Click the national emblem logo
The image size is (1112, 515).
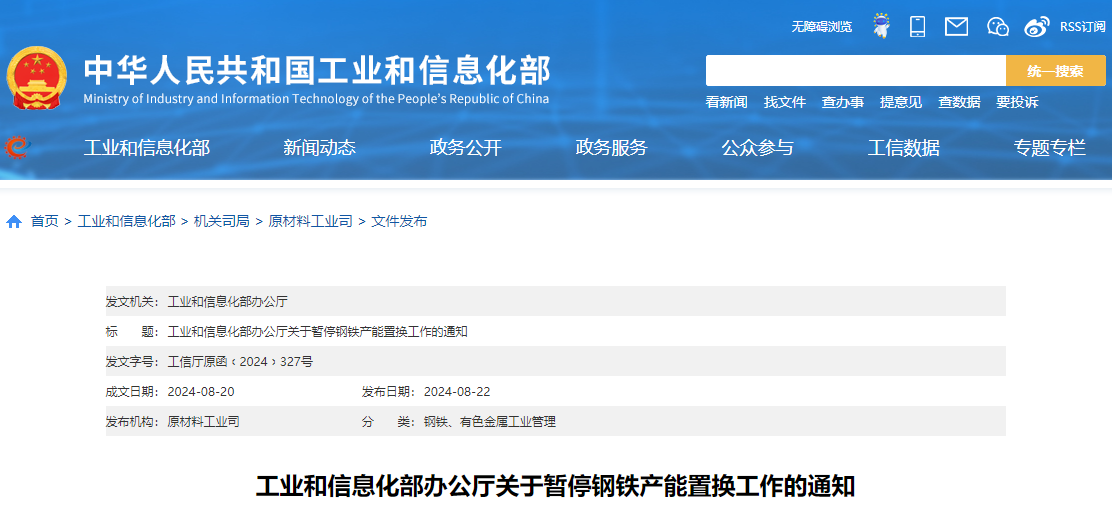[x=37, y=78]
